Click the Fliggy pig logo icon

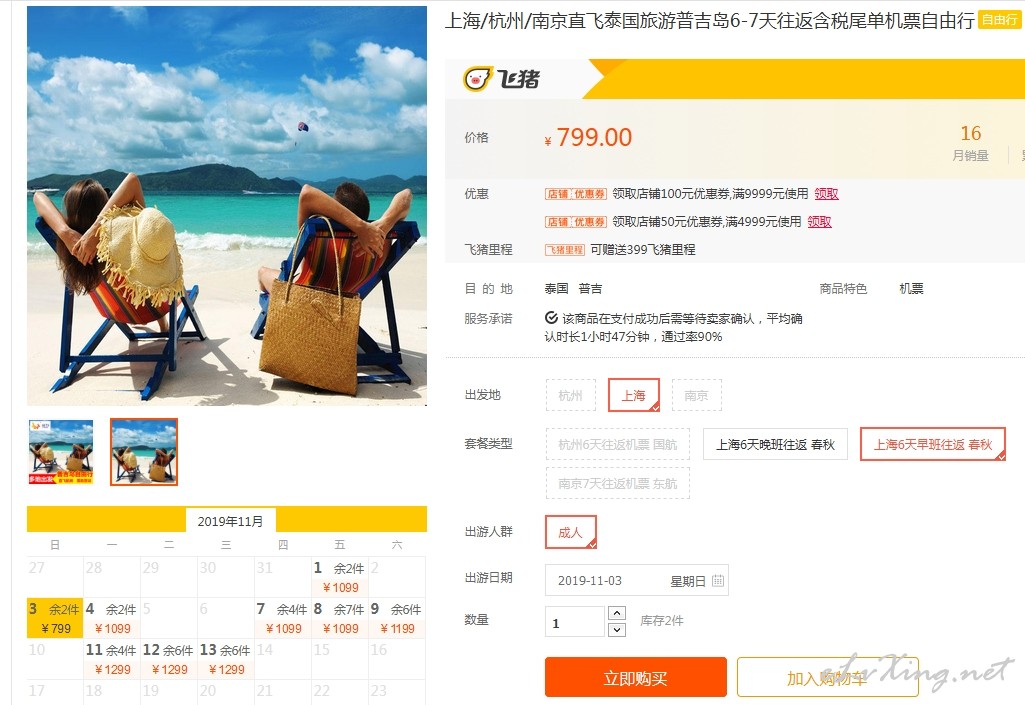pos(478,79)
